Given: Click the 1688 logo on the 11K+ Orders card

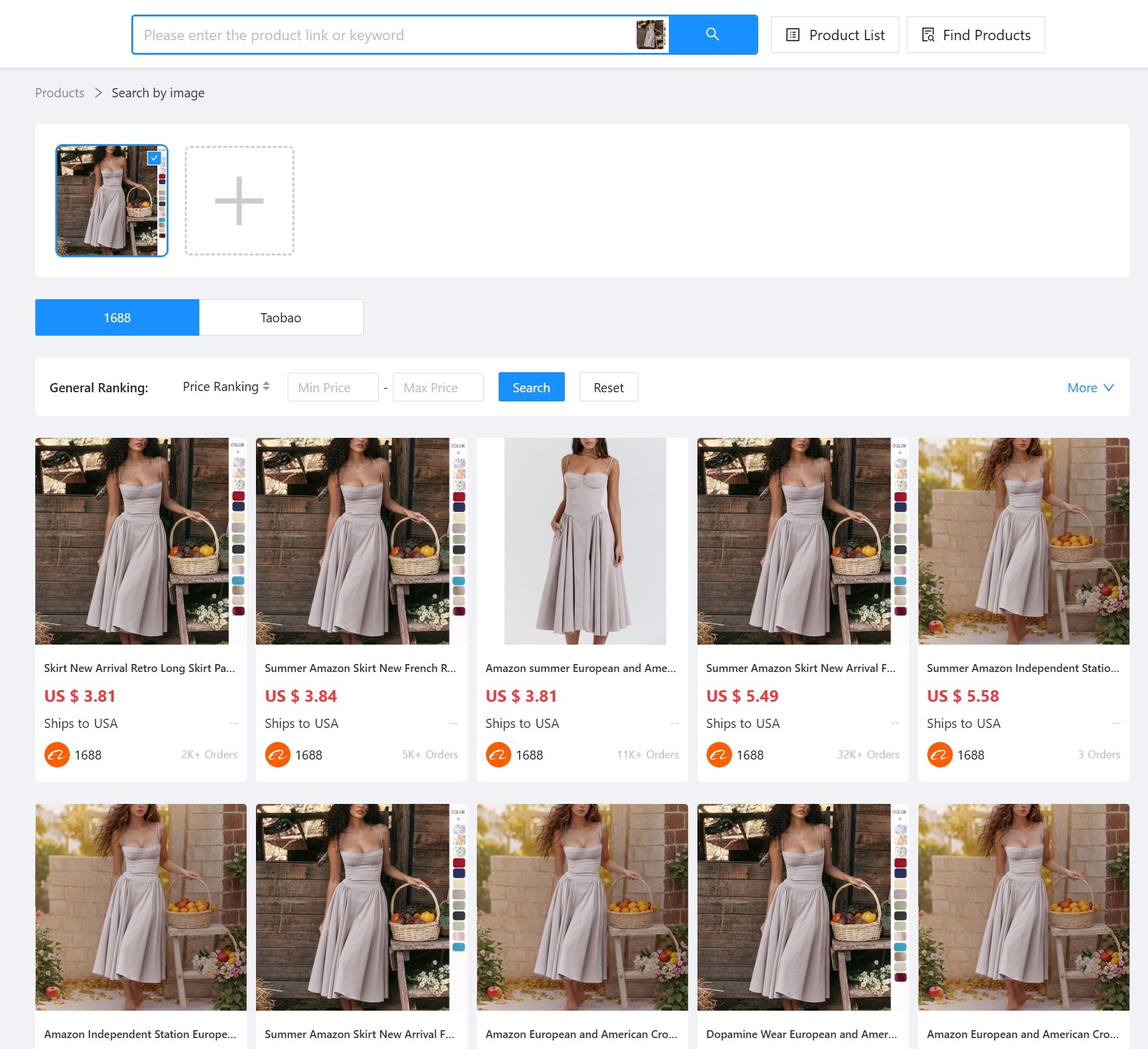Looking at the screenshot, I should tap(499, 755).
